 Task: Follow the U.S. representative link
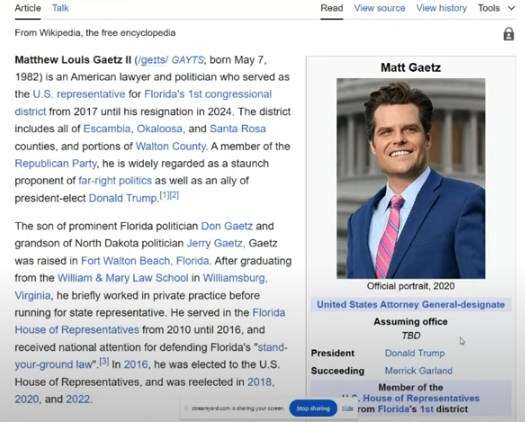tap(79, 94)
